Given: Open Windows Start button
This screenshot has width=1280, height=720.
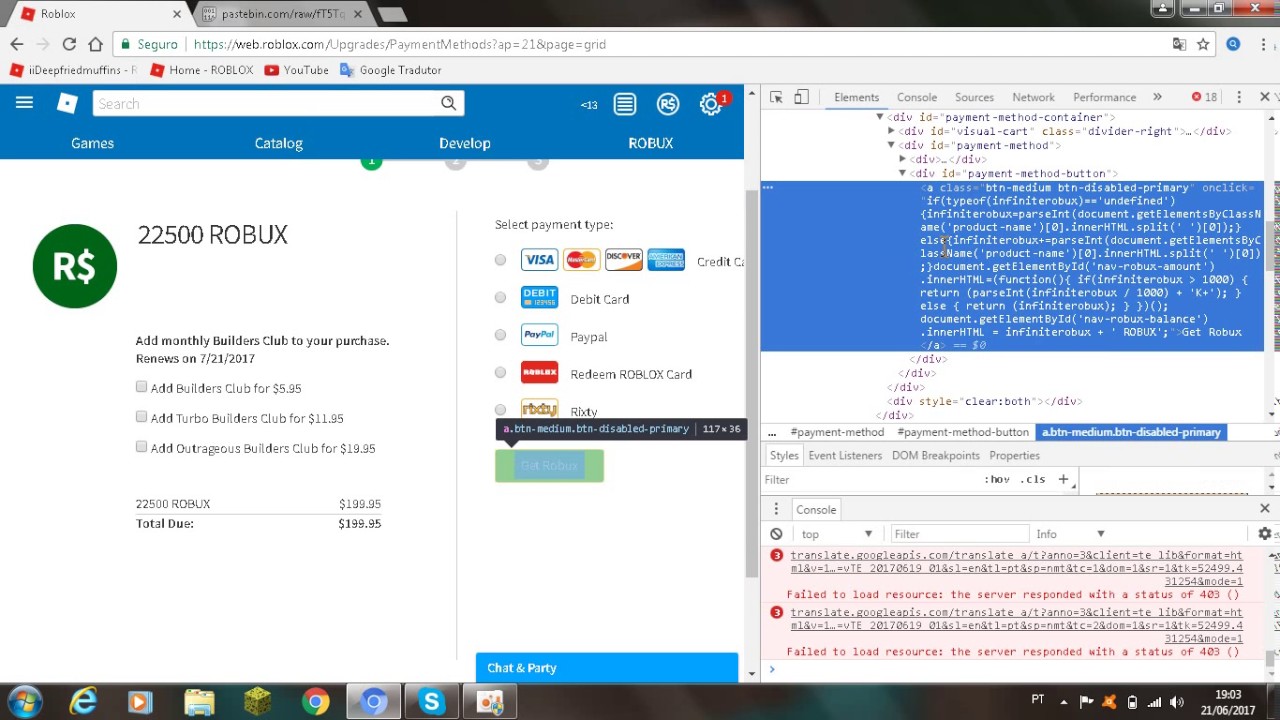Looking at the screenshot, I should [x=24, y=701].
